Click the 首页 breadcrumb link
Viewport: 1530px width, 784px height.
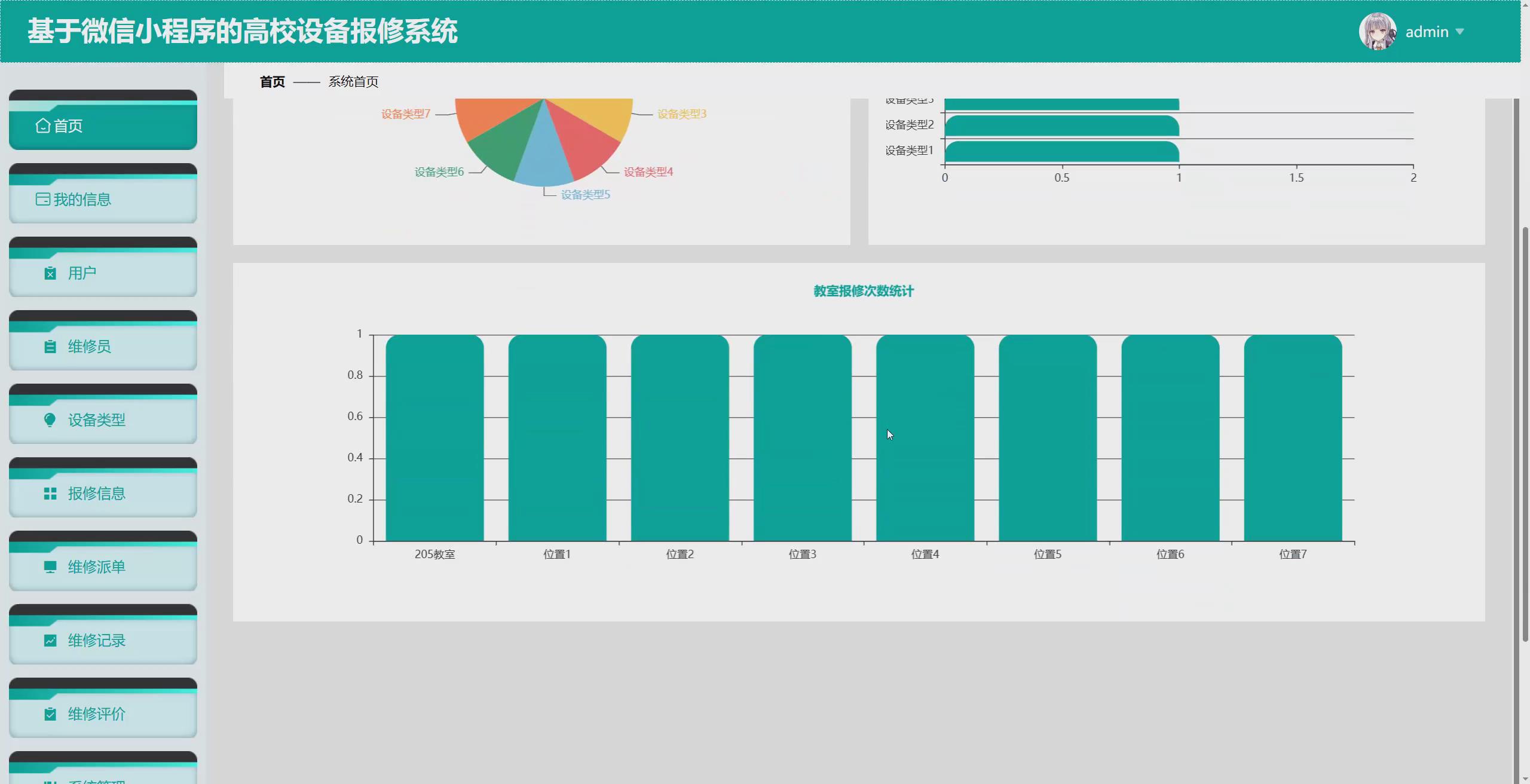click(x=272, y=82)
